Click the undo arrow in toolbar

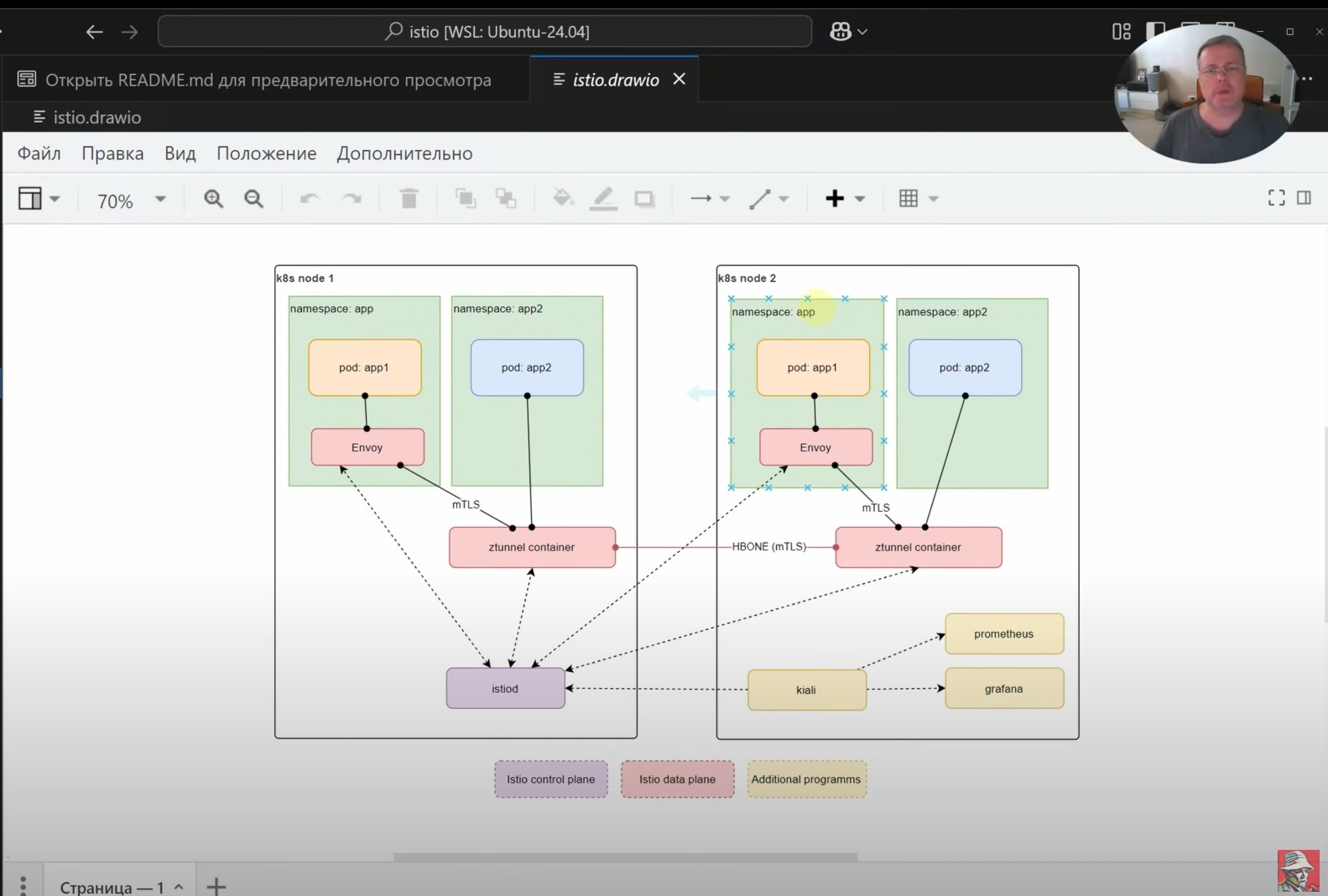pyautogui.click(x=310, y=199)
